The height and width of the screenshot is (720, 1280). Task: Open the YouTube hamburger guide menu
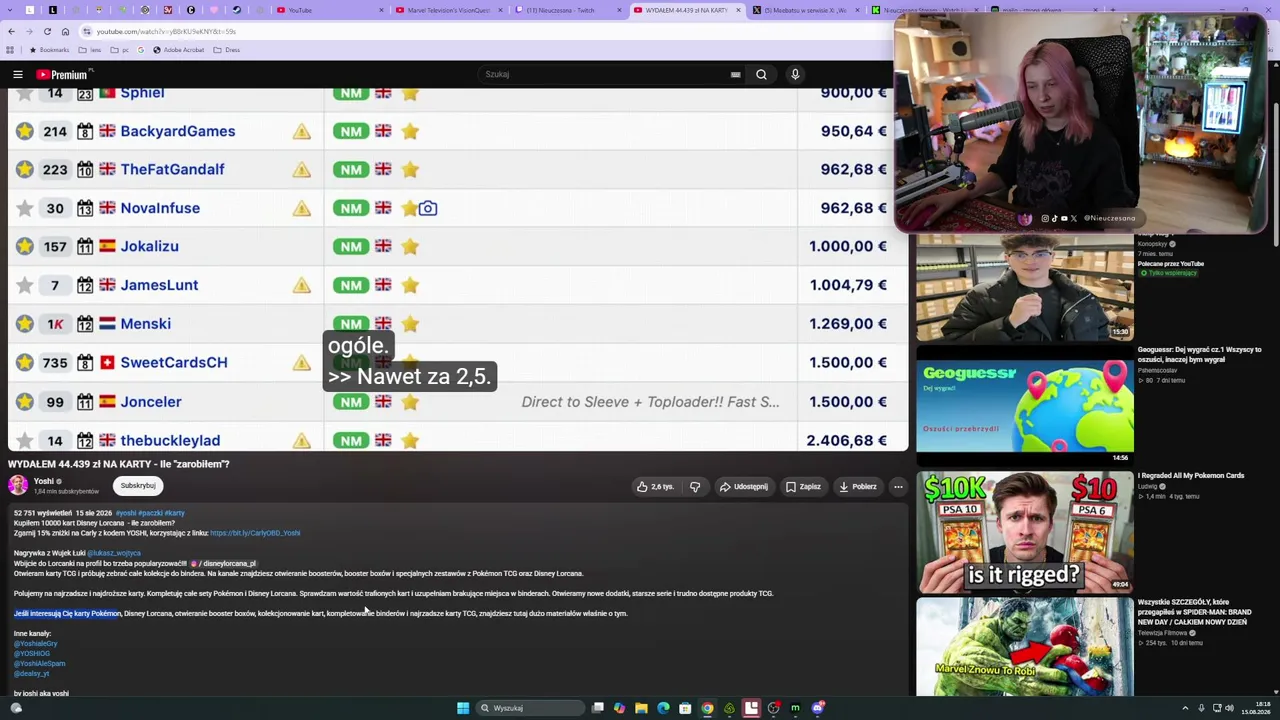pos(18,74)
